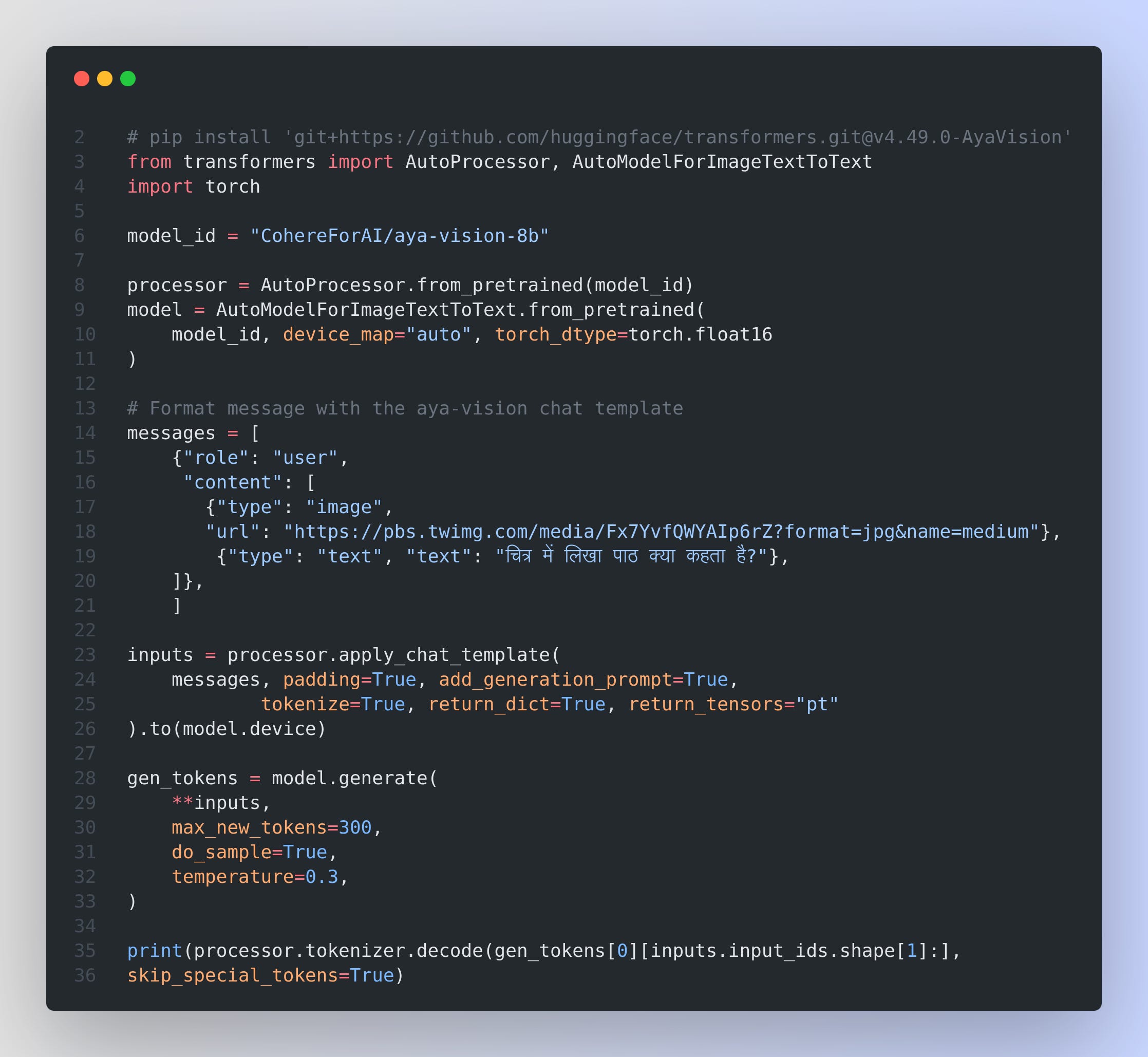Click the torch_dtype parameter
Screen dimensions: 1148x1057
555,334
